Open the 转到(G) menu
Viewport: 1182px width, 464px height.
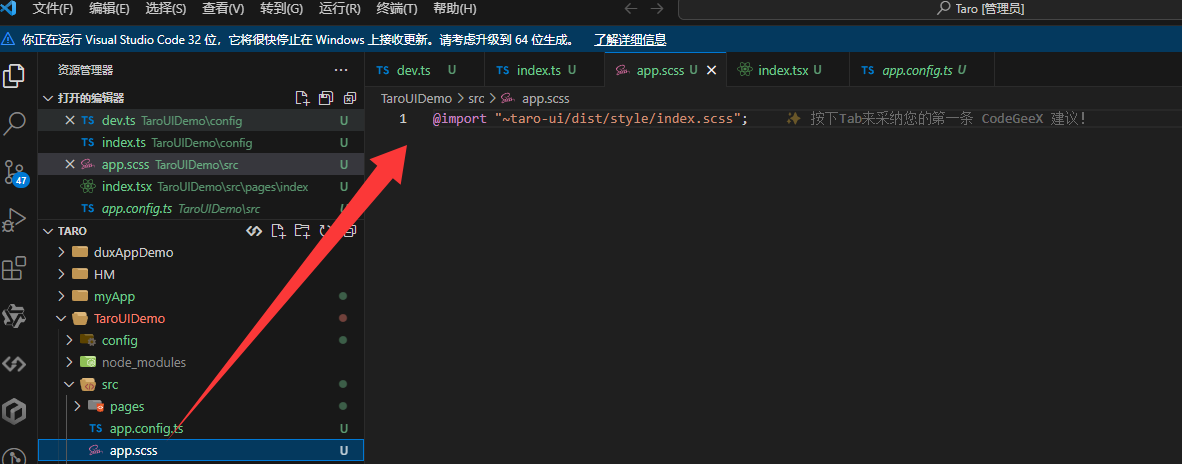click(281, 9)
